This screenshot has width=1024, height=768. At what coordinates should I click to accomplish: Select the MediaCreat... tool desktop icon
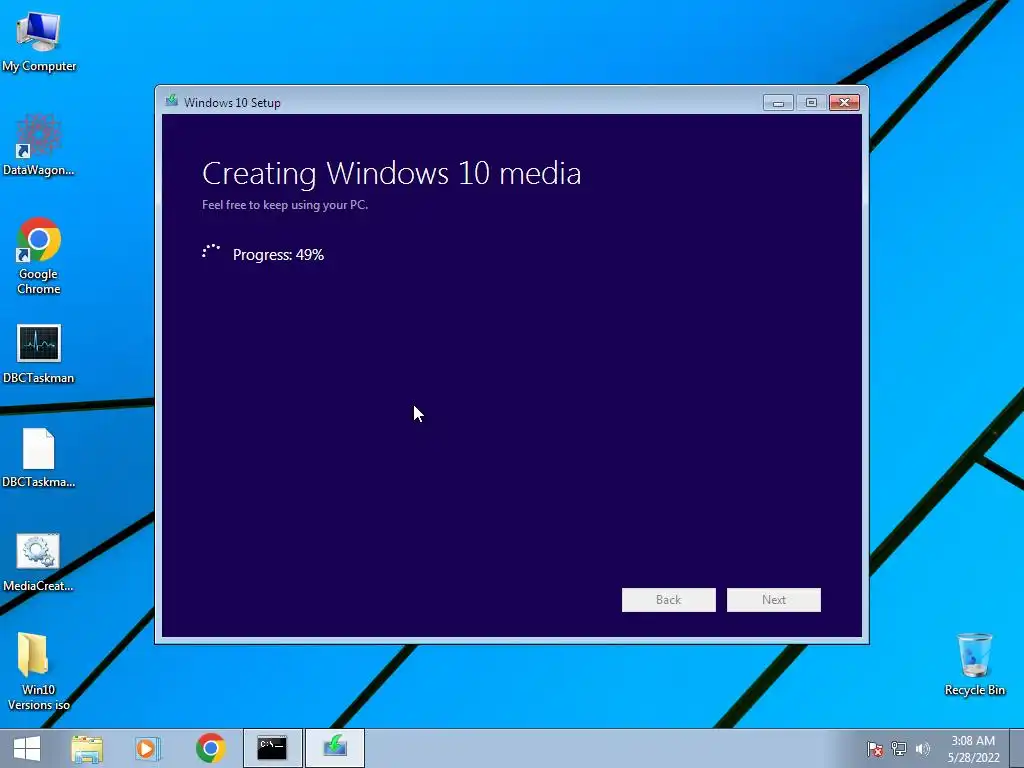pyautogui.click(x=39, y=562)
